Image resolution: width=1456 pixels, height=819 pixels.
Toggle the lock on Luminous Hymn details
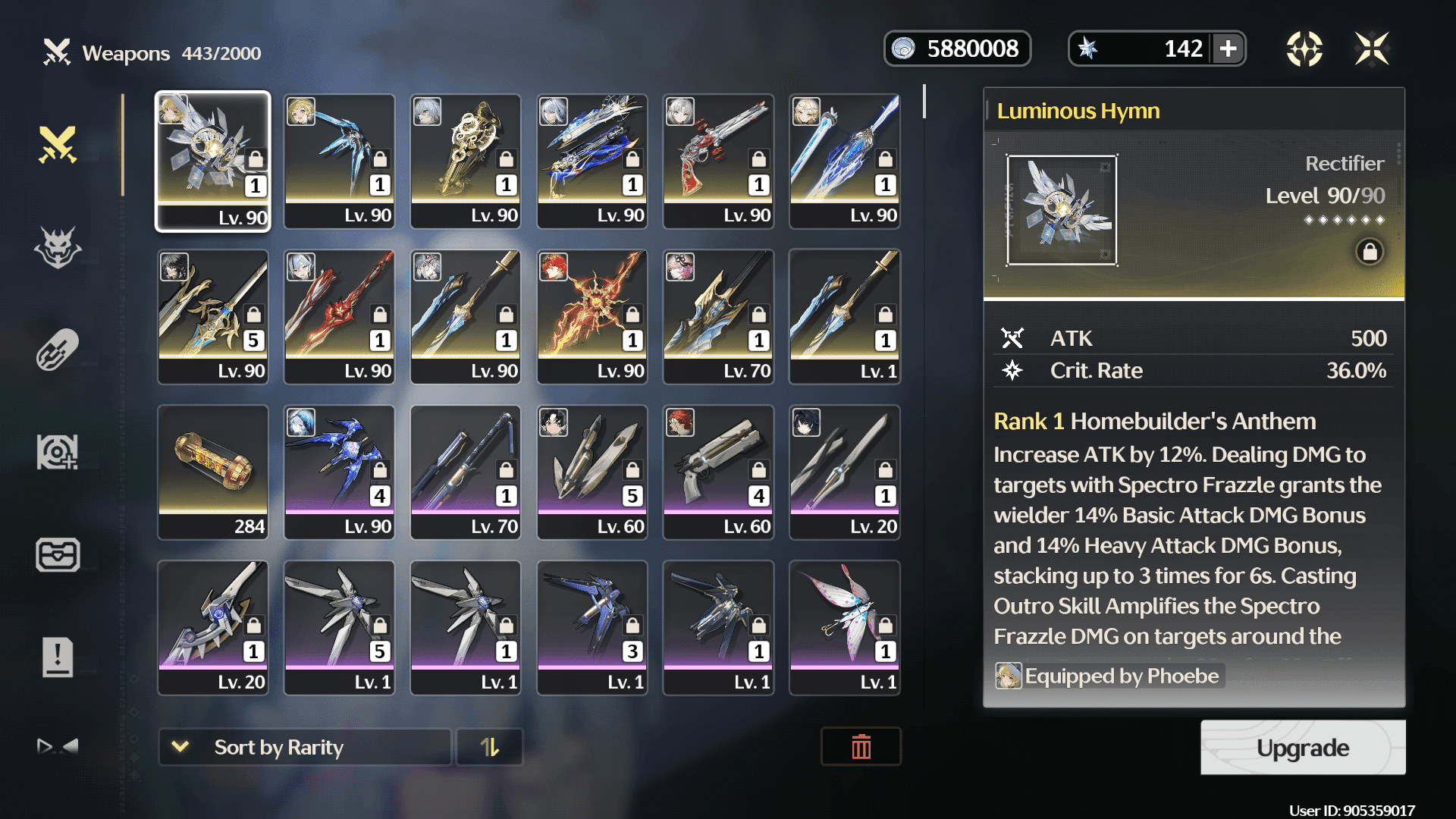(1370, 251)
